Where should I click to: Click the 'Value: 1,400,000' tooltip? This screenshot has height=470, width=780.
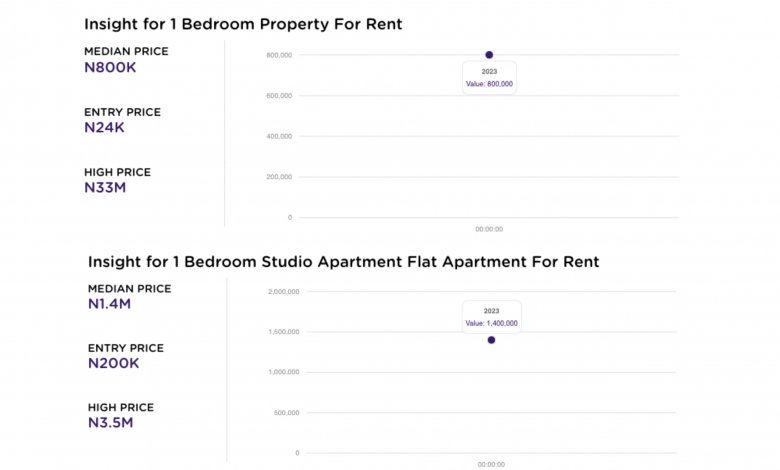(x=491, y=323)
